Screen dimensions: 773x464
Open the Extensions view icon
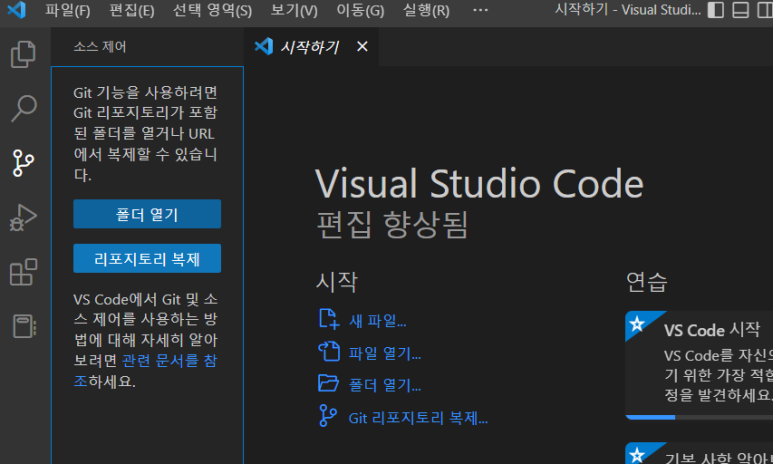23,272
